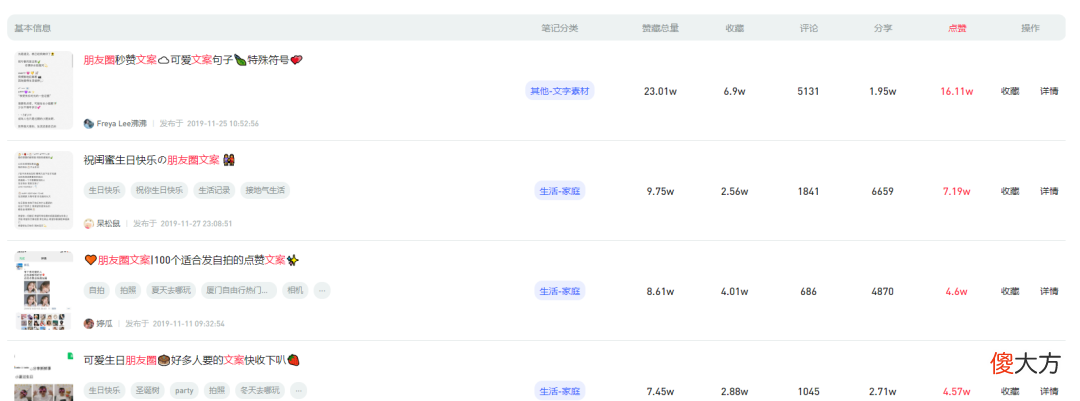Screen dimensions: 1080x401
Task: Click 厦门自由行热门 tag
Action: pos(238,290)
